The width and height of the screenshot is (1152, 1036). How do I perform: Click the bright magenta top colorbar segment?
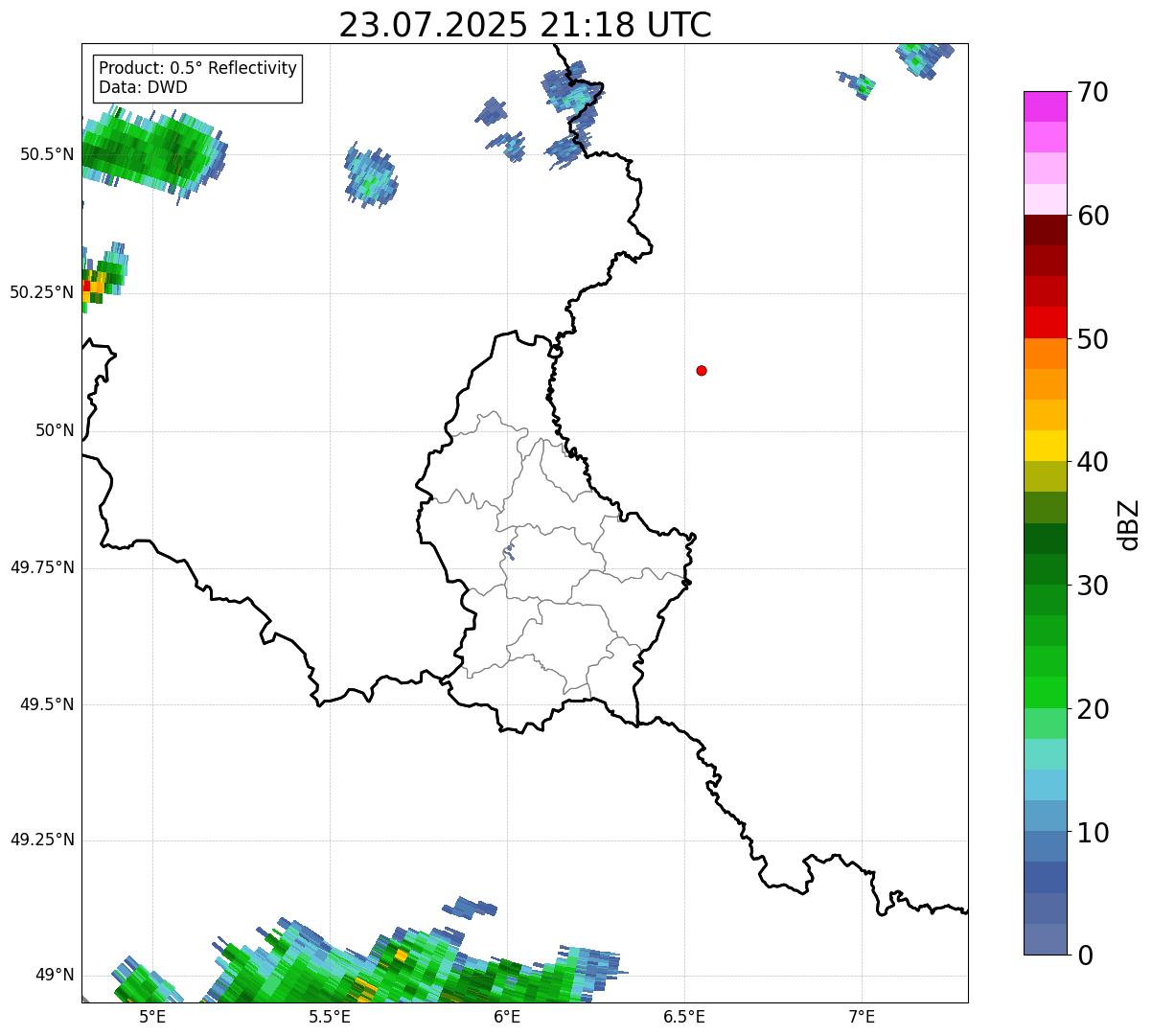[x=1046, y=106]
